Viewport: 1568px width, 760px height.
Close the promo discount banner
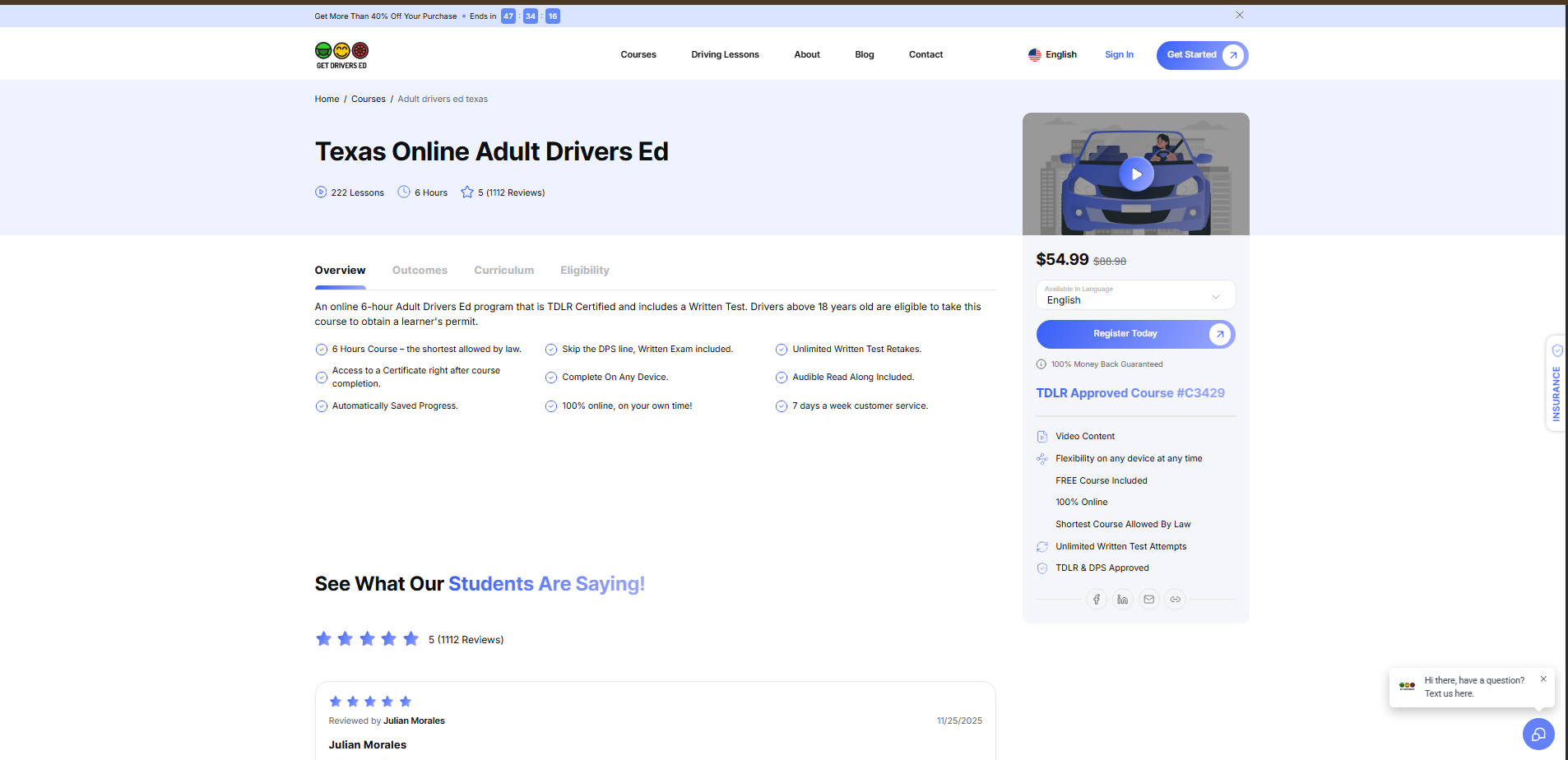pos(1240,15)
